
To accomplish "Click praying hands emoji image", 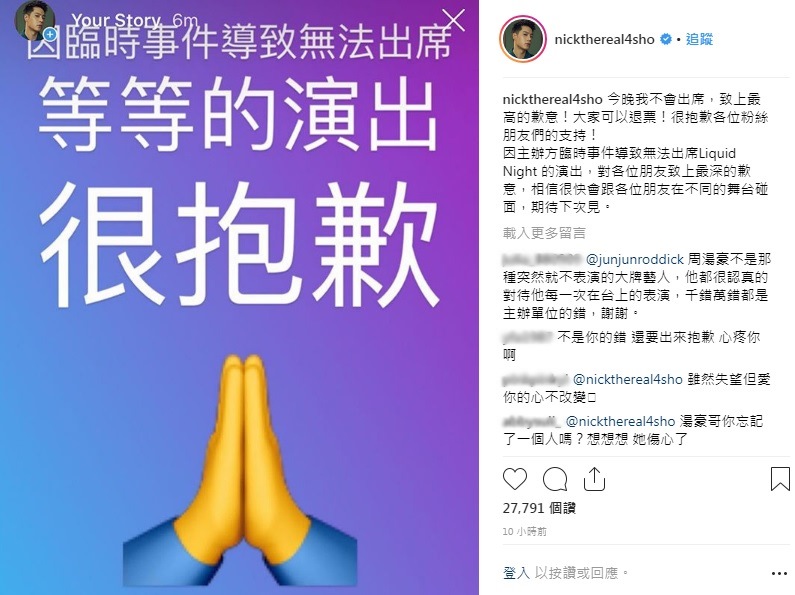I will (x=240, y=474).
